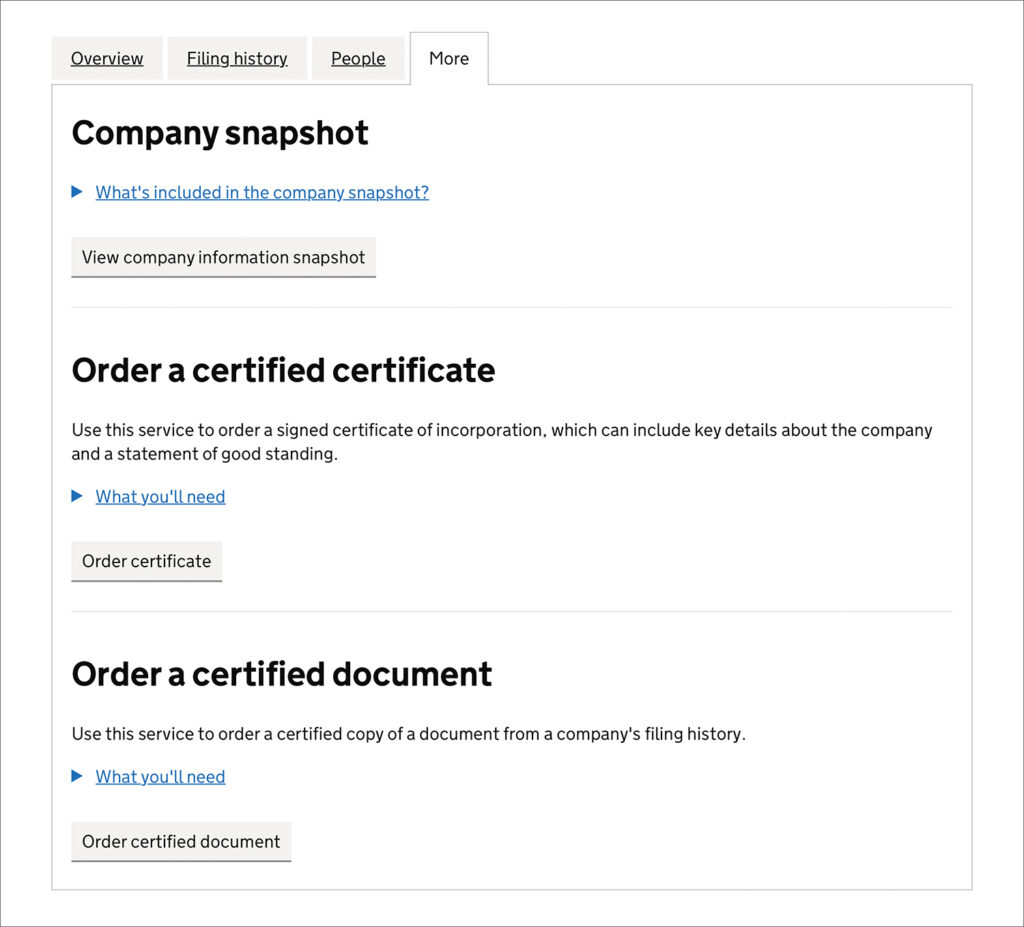1024x927 pixels.
Task: Click the arrow icon before document requirements link
Action: (78, 776)
